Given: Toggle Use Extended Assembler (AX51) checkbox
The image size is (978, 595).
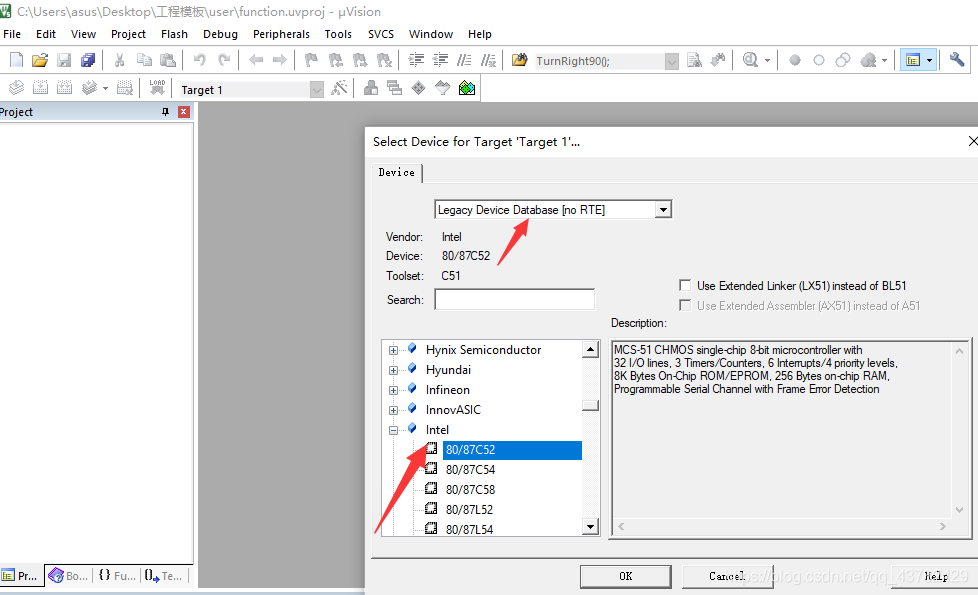Looking at the screenshot, I should [685, 306].
